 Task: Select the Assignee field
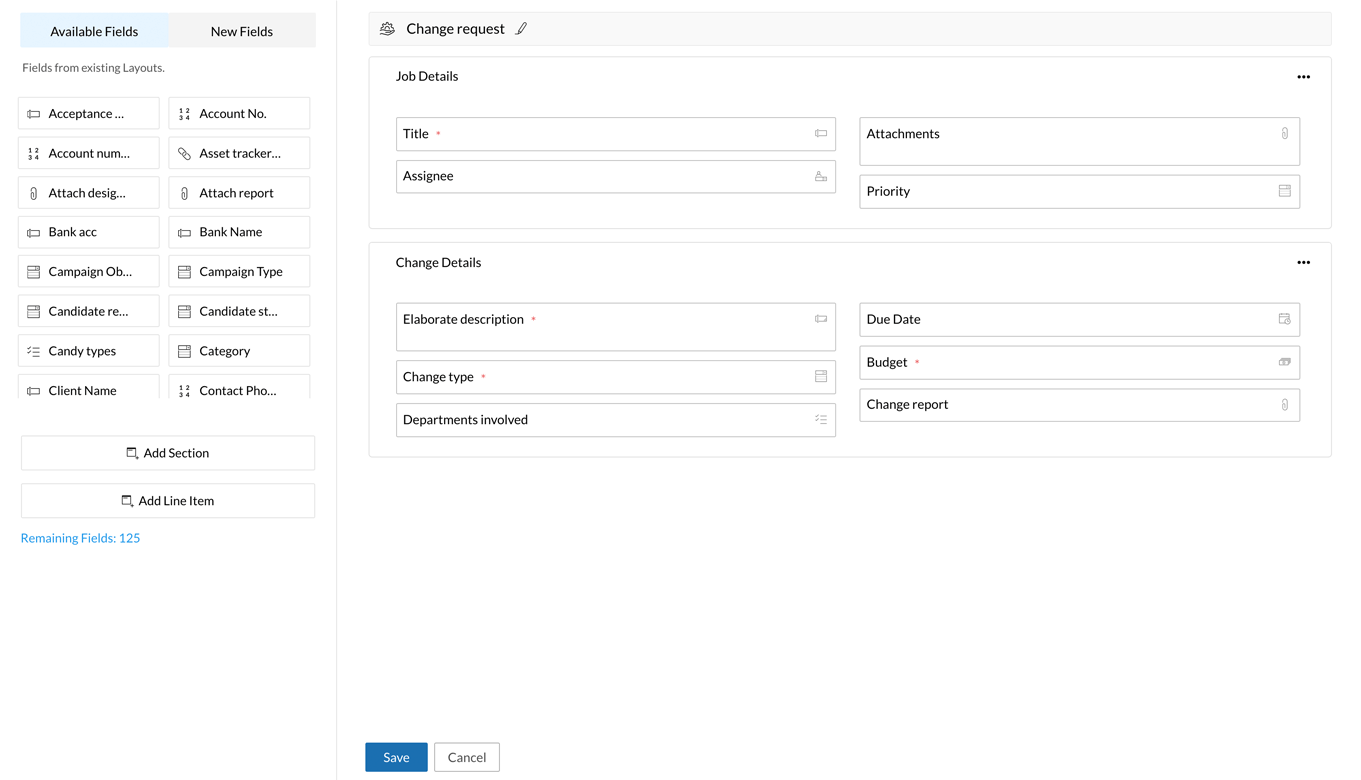click(616, 176)
